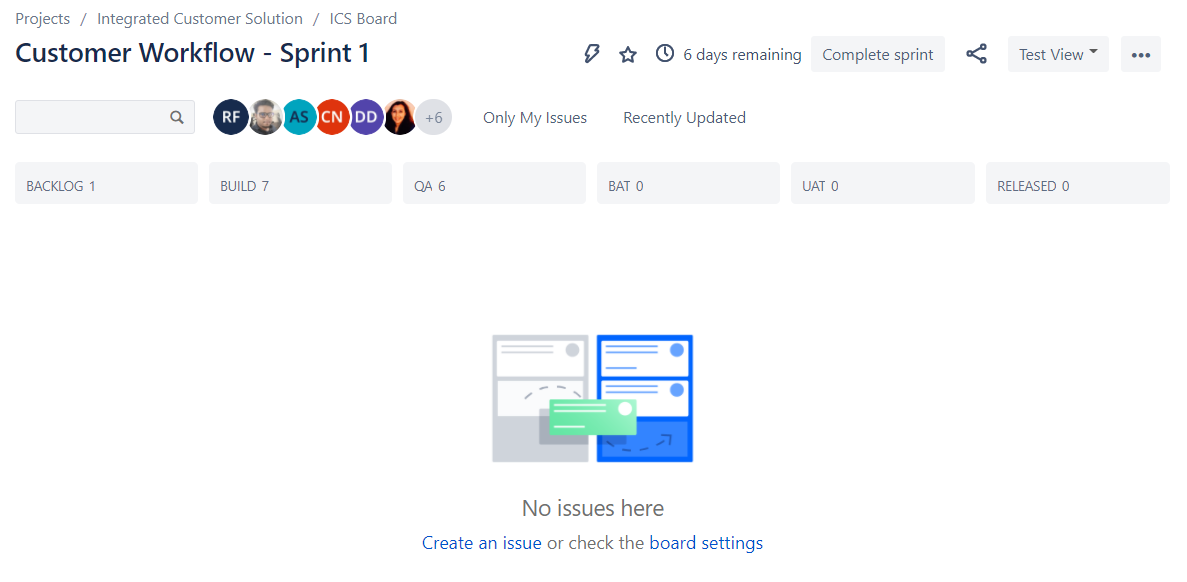This screenshot has width=1187, height=582.
Task: Go to Projects breadcrumb link
Action: pyautogui.click(x=42, y=18)
